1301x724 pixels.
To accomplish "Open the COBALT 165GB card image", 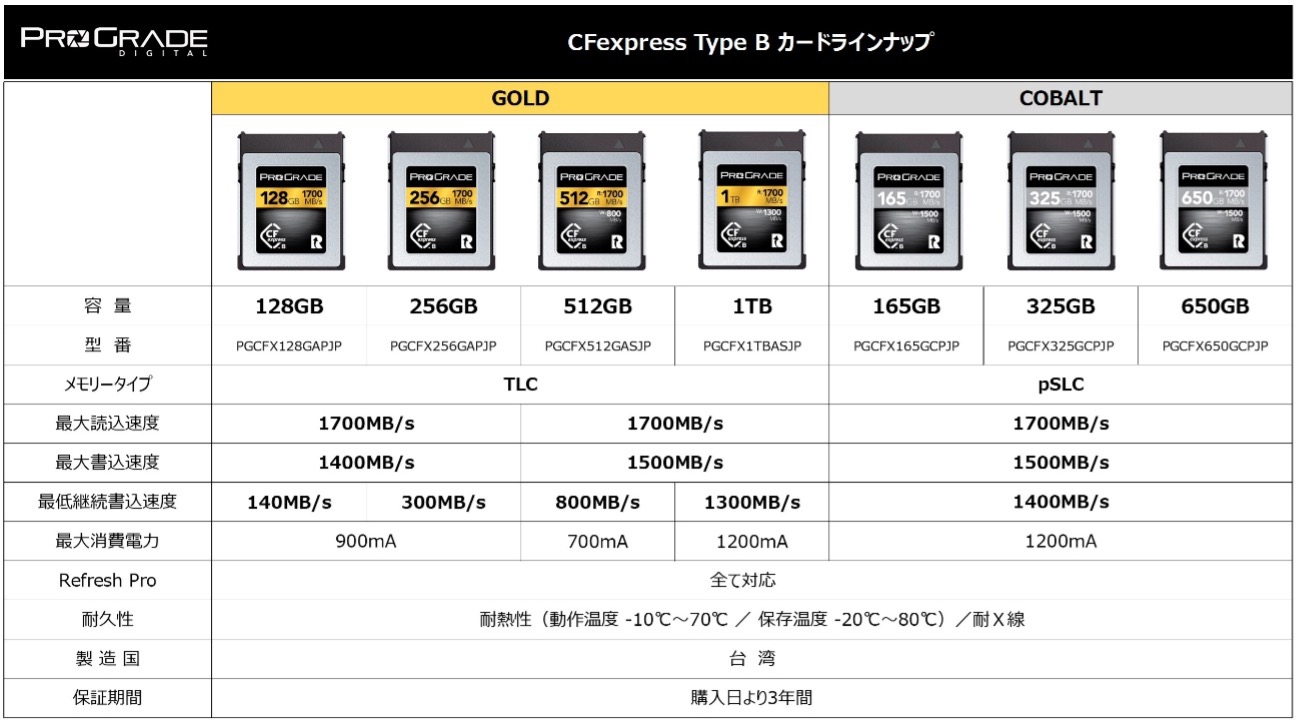I will tap(907, 203).
